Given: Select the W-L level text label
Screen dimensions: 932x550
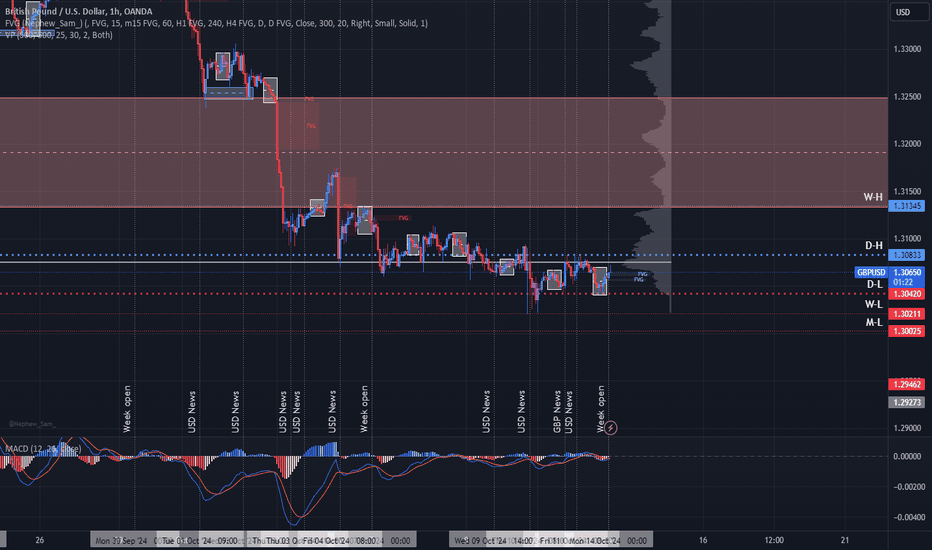Looking at the screenshot, I should tap(874, 304).
